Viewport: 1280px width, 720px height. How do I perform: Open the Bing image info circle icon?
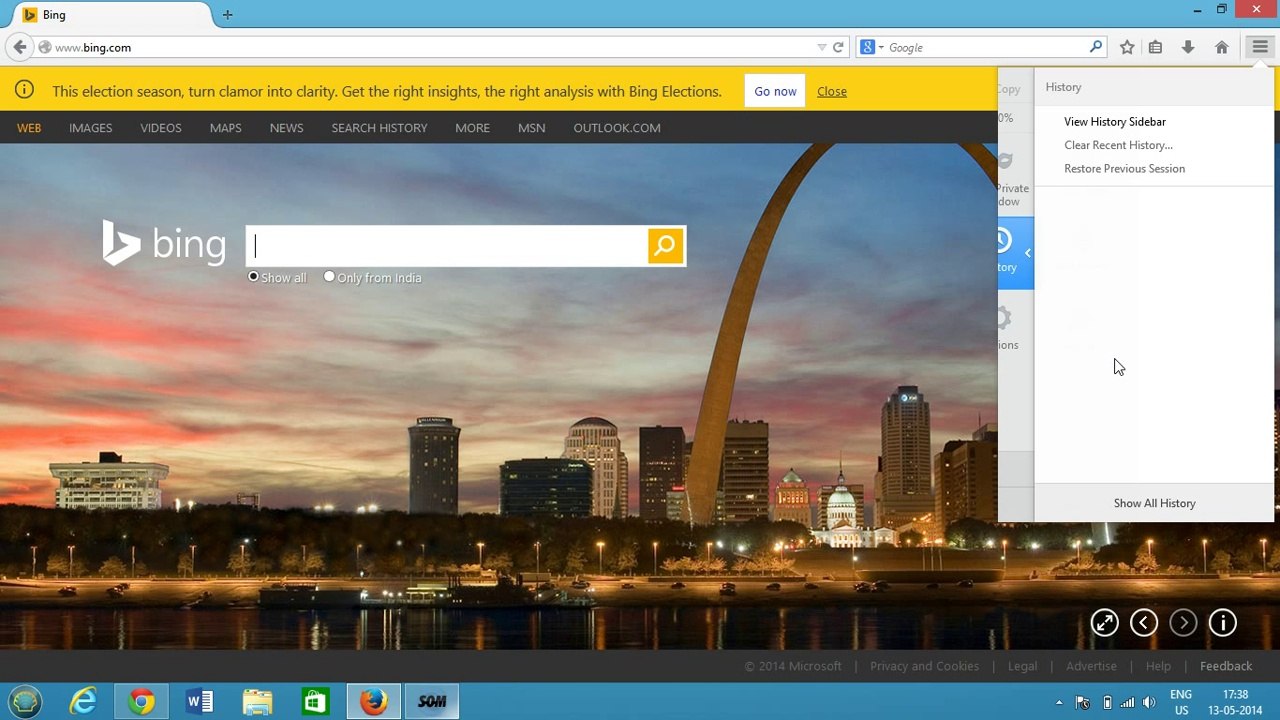pyautogui.click(x=1223, y=623)
